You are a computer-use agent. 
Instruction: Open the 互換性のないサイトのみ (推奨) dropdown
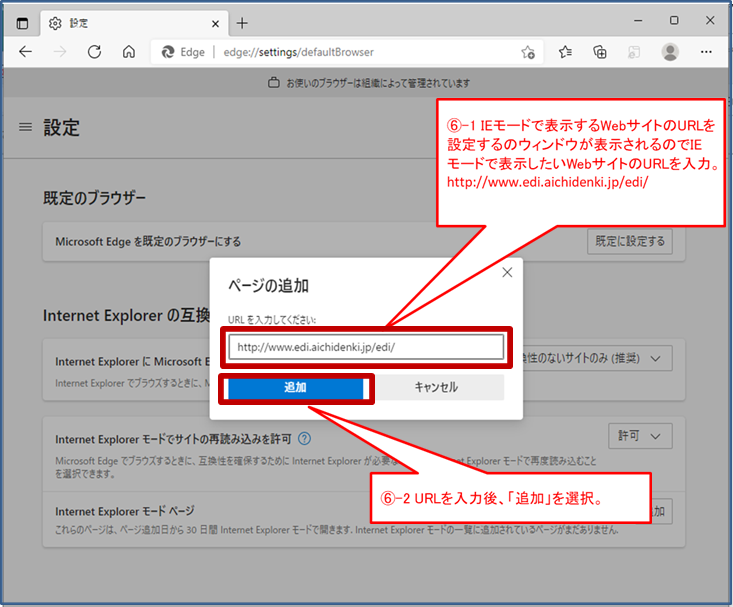pyautogui.click(x=597, y=358)
